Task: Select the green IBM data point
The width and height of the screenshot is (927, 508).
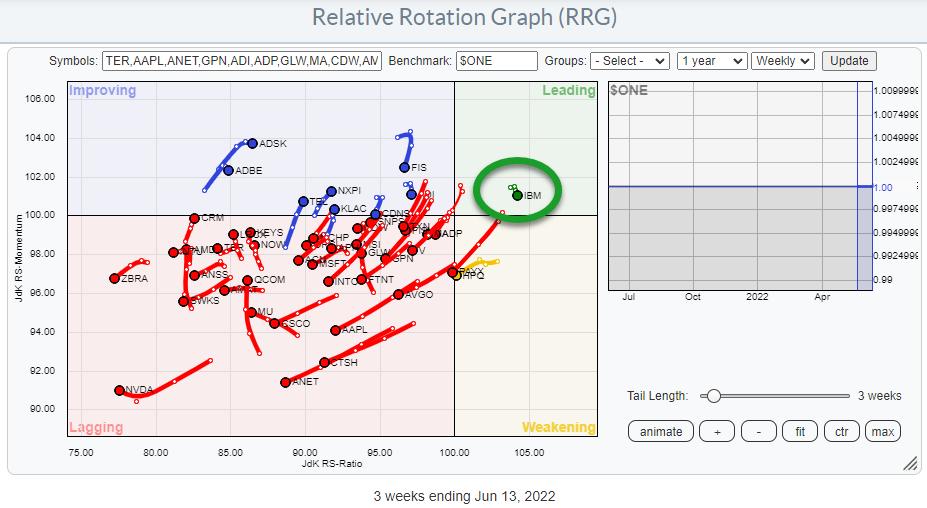Action: (517, 195)
